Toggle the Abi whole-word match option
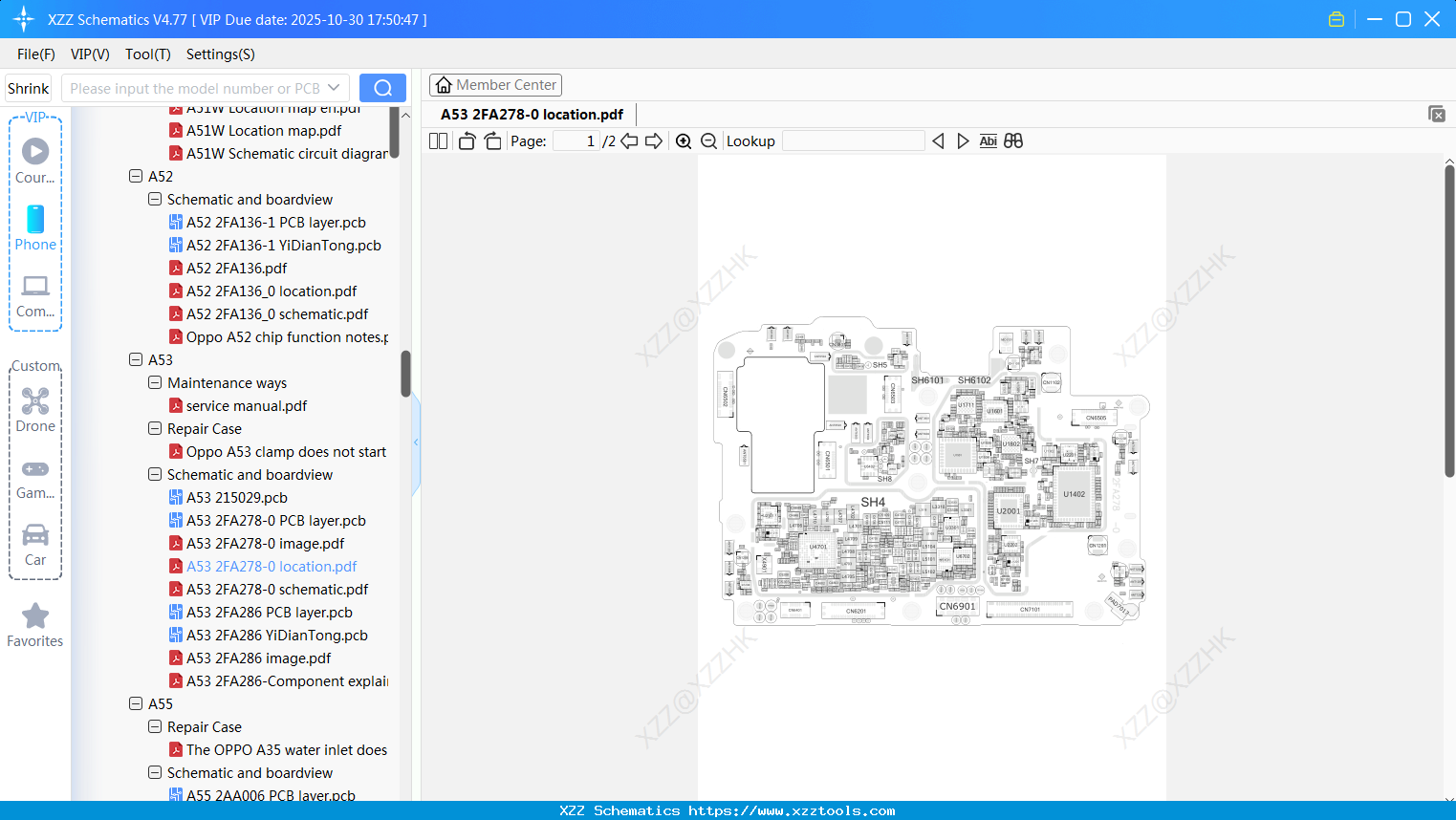Viewport: 1456px width, 820px height. click(988, 140)
